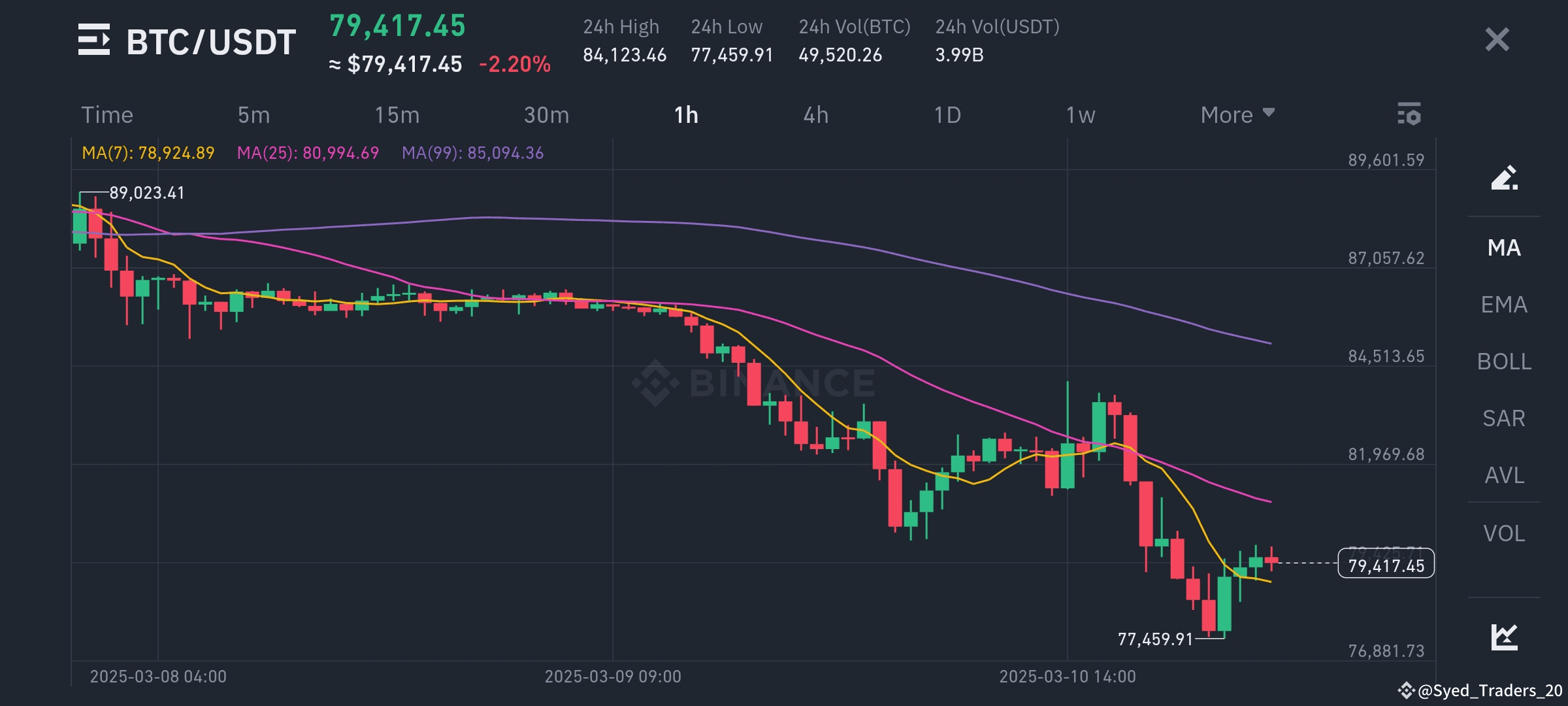Tap the 81,969.68 price axis label

point(1386,454)
